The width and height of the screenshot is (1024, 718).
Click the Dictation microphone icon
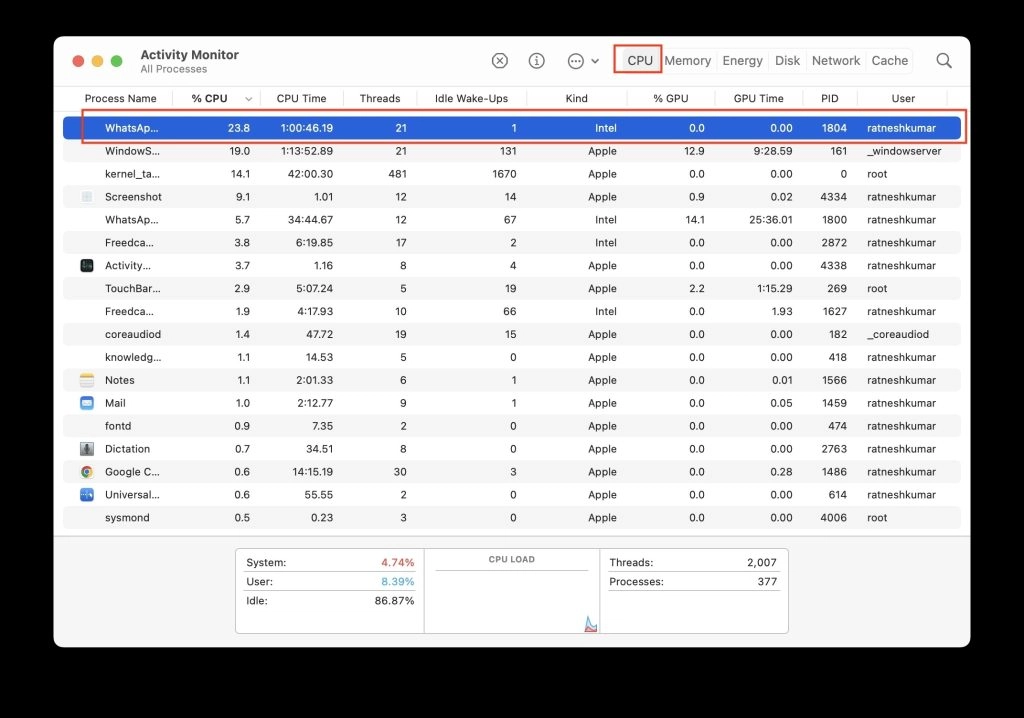click(87, 449)
